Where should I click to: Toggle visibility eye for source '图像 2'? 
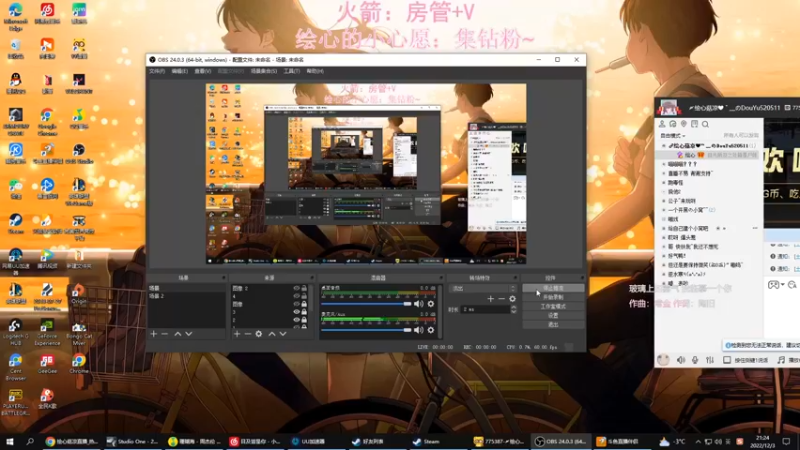(x=296, y=288)
